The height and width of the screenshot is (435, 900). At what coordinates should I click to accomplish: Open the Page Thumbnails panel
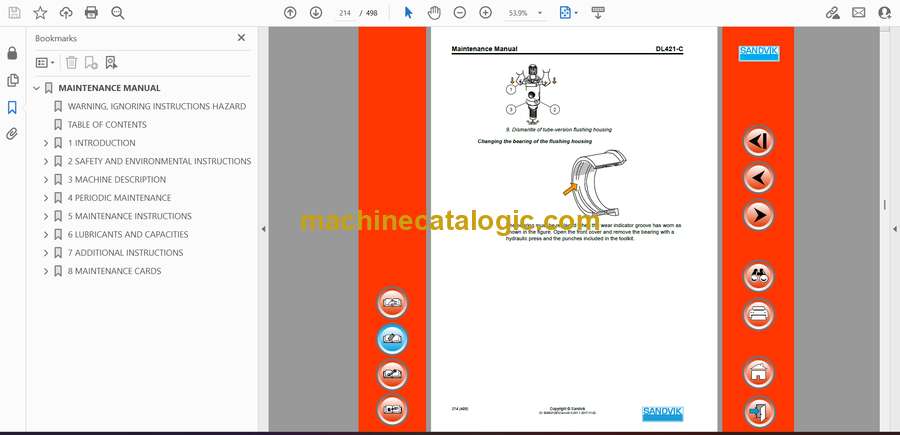[12, 80]
